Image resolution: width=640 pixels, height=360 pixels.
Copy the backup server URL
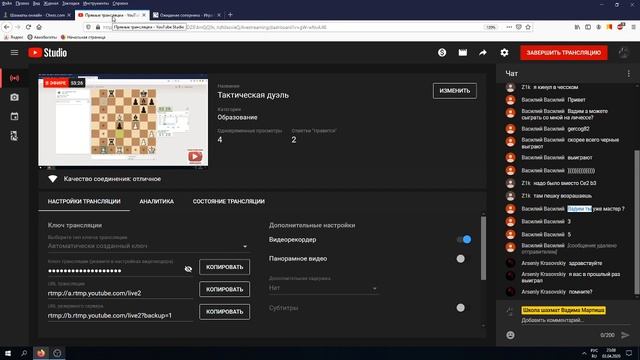tap(224, 312)
